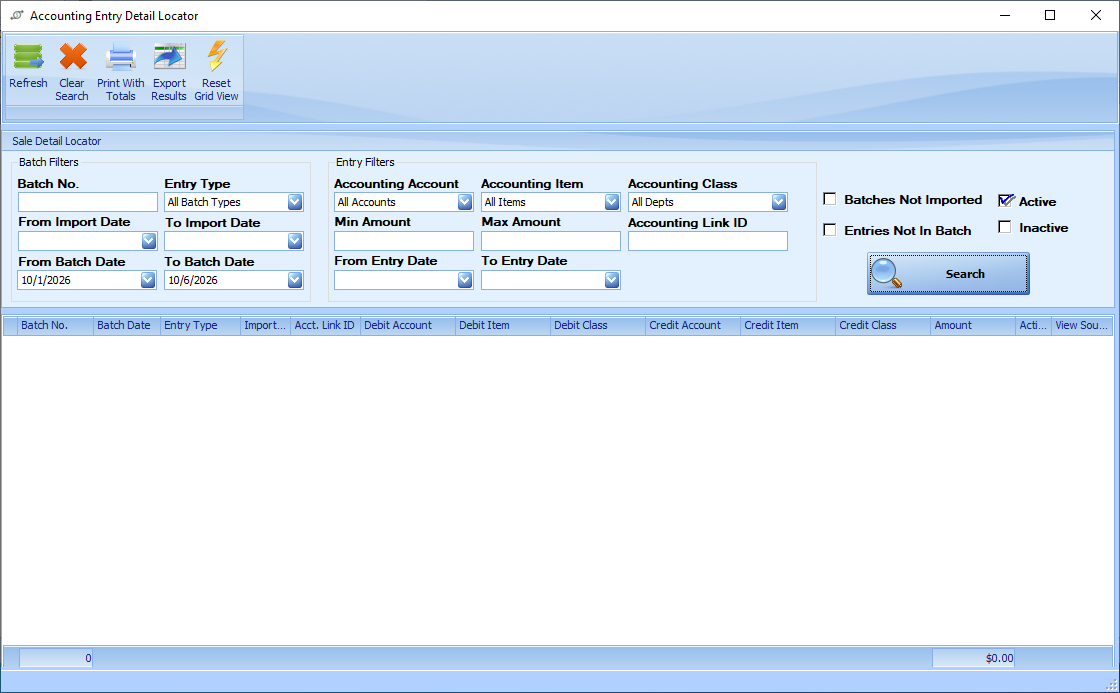Click the Debit Class column header
The image size is (1120, 693).
tap(598, 325)
